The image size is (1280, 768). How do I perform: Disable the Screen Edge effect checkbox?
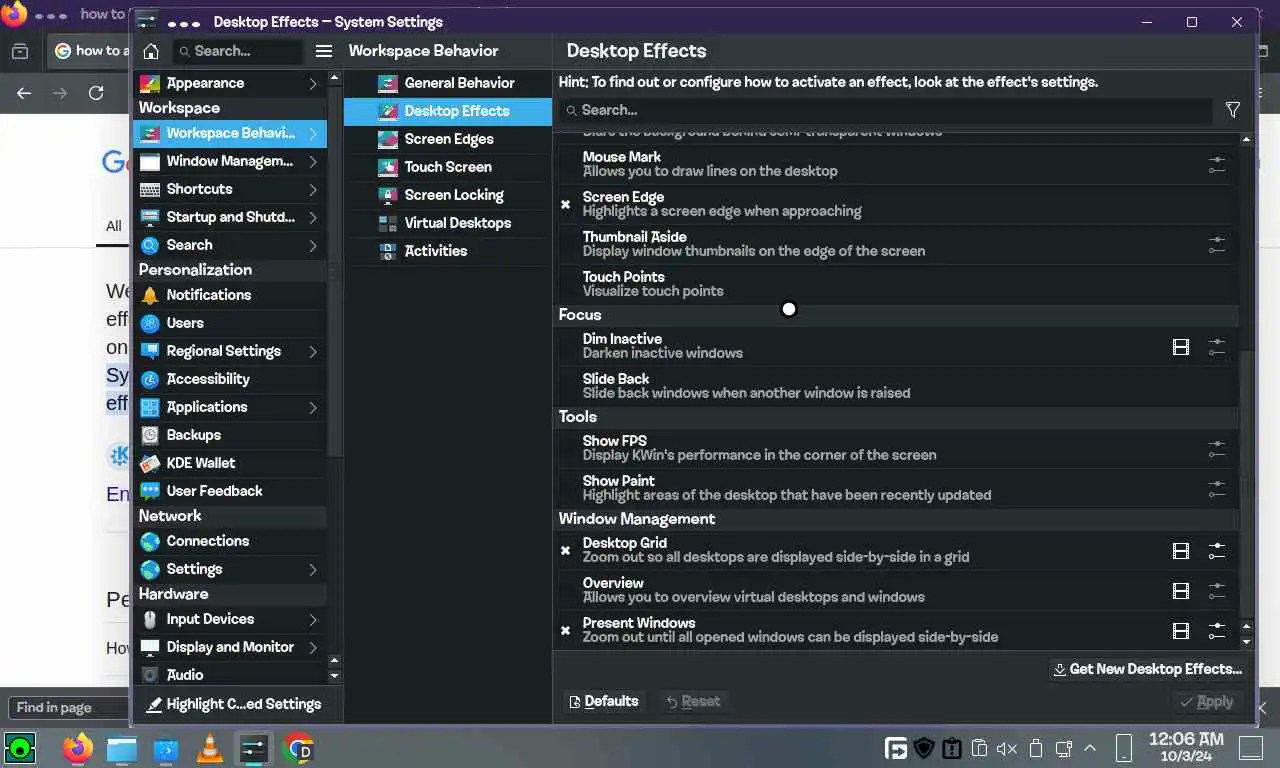[565, 204]
